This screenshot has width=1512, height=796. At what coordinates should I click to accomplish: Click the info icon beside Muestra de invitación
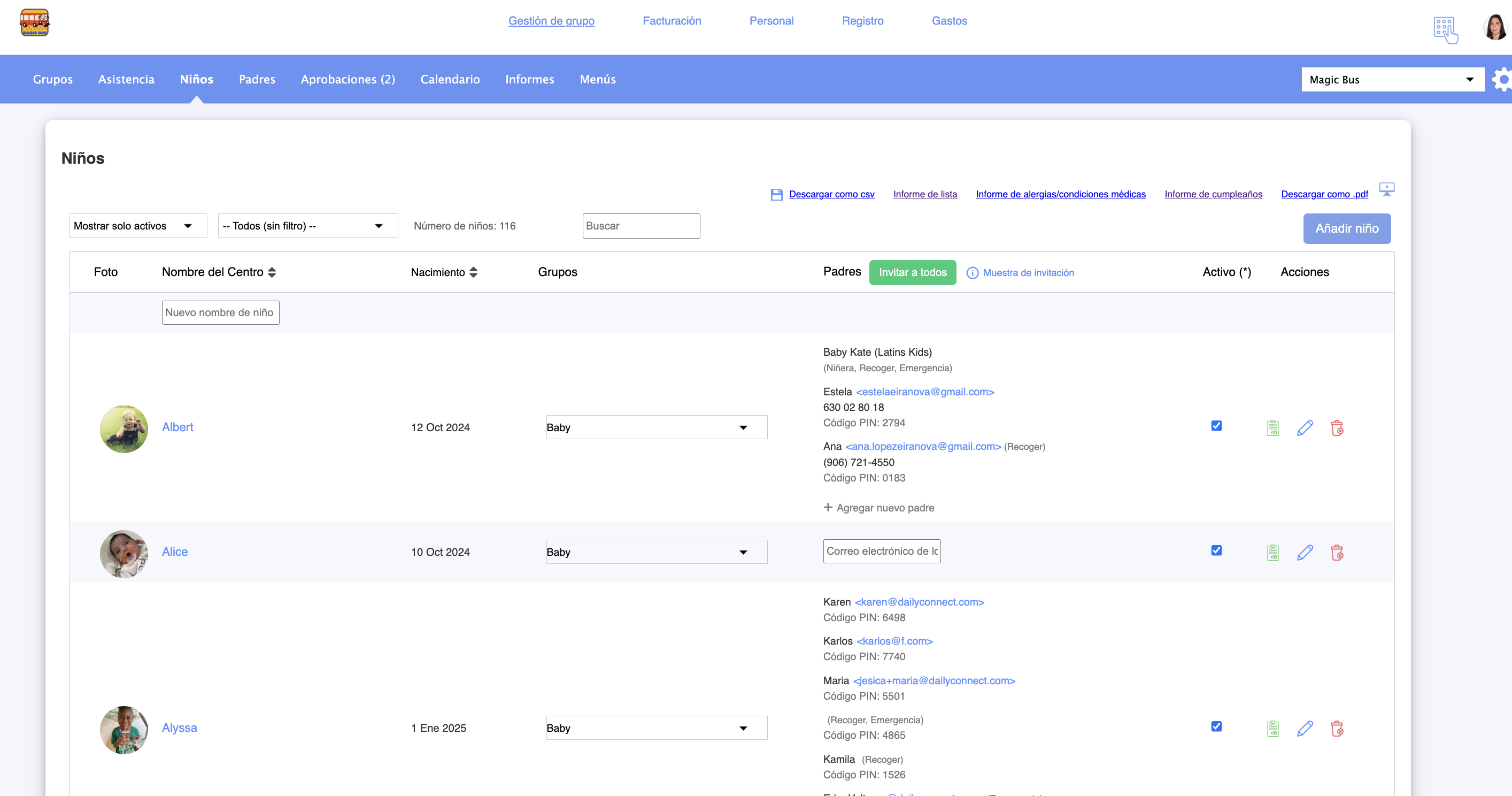(972, 273)
